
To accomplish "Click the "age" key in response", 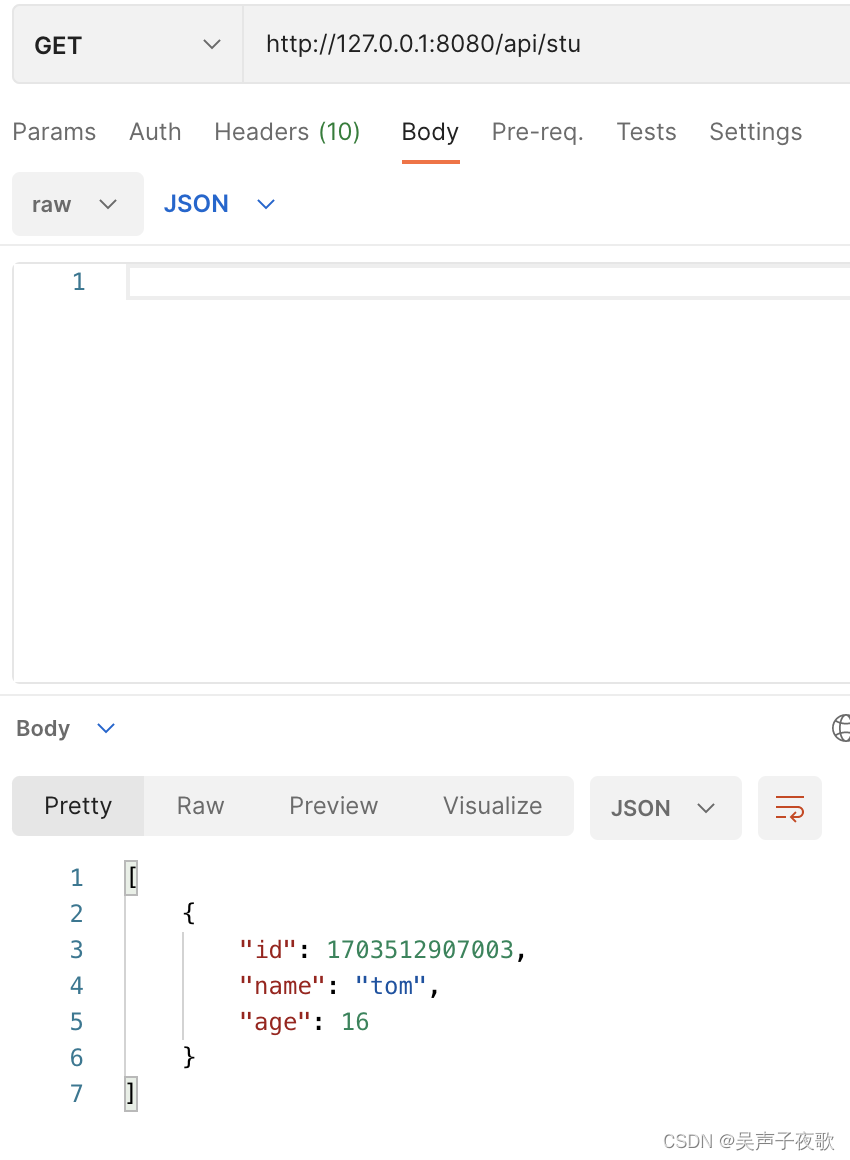I will (x=274, y=1022).
